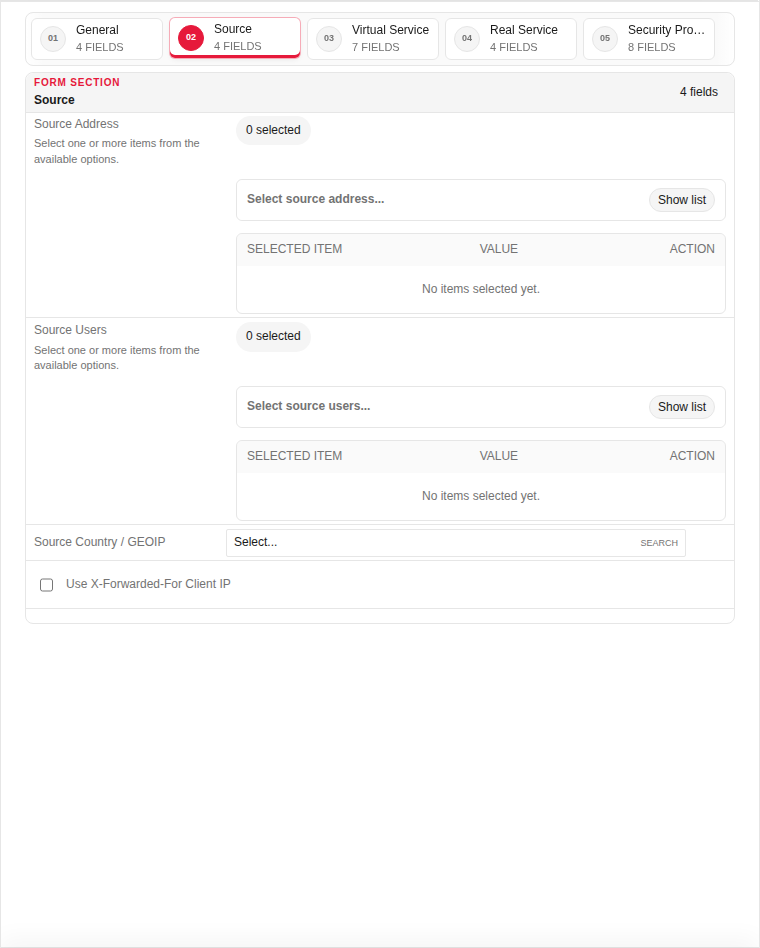Screen dimensions: 760x948
Task: Click the 03 step badge for Virtual Service
Action: coord(329,39)
